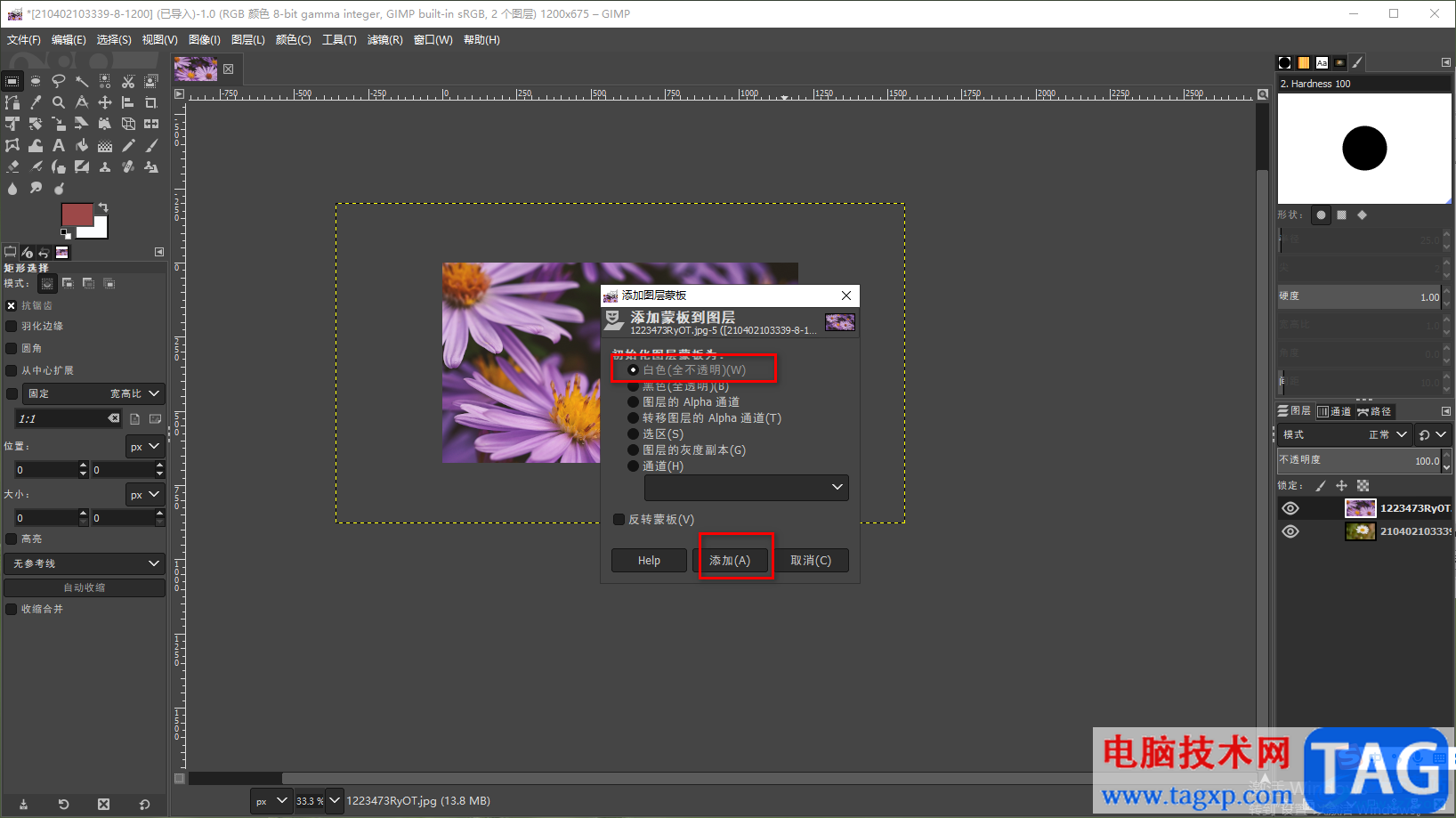Open the 图层(L) menu
Image resolution: width=1456 pixels, height=818 pixels.
[x=248, y=40]
